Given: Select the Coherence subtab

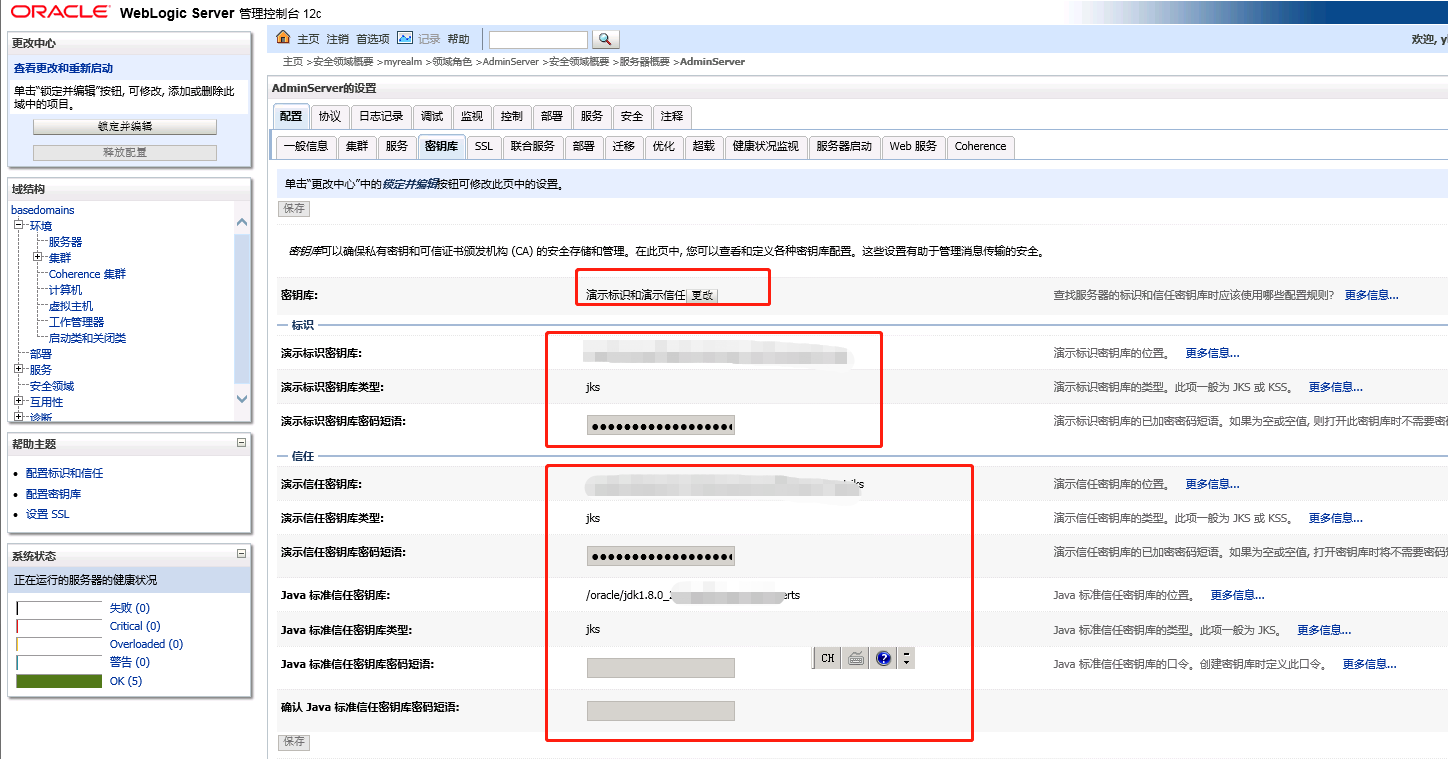Looking at the screenshot, I should click(980, 146).
